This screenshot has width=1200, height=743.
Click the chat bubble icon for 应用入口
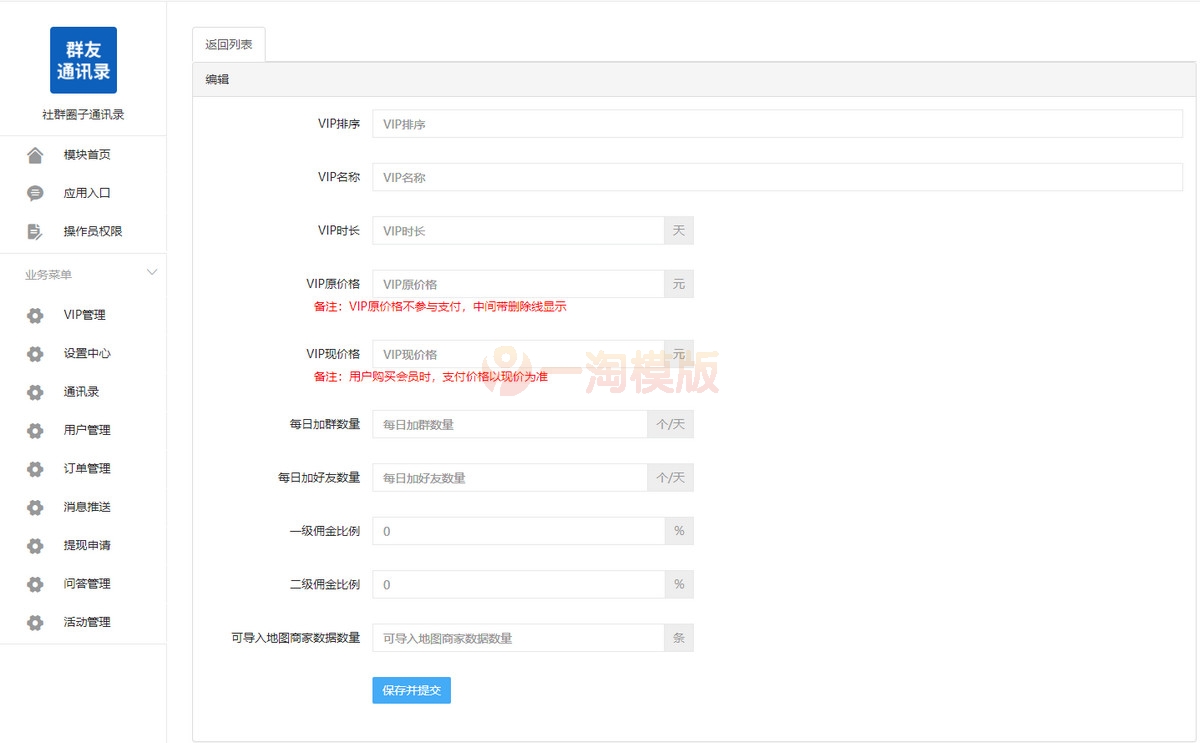35,192
